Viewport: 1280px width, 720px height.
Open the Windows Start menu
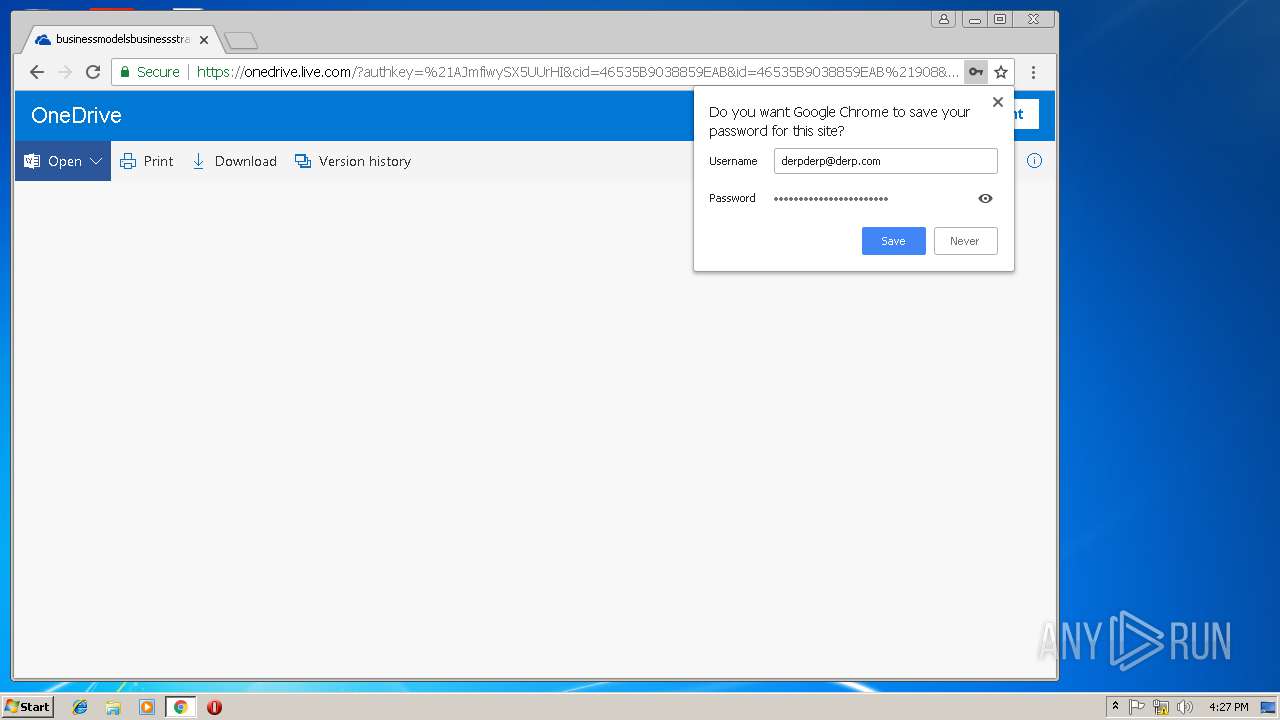[27, 707]
